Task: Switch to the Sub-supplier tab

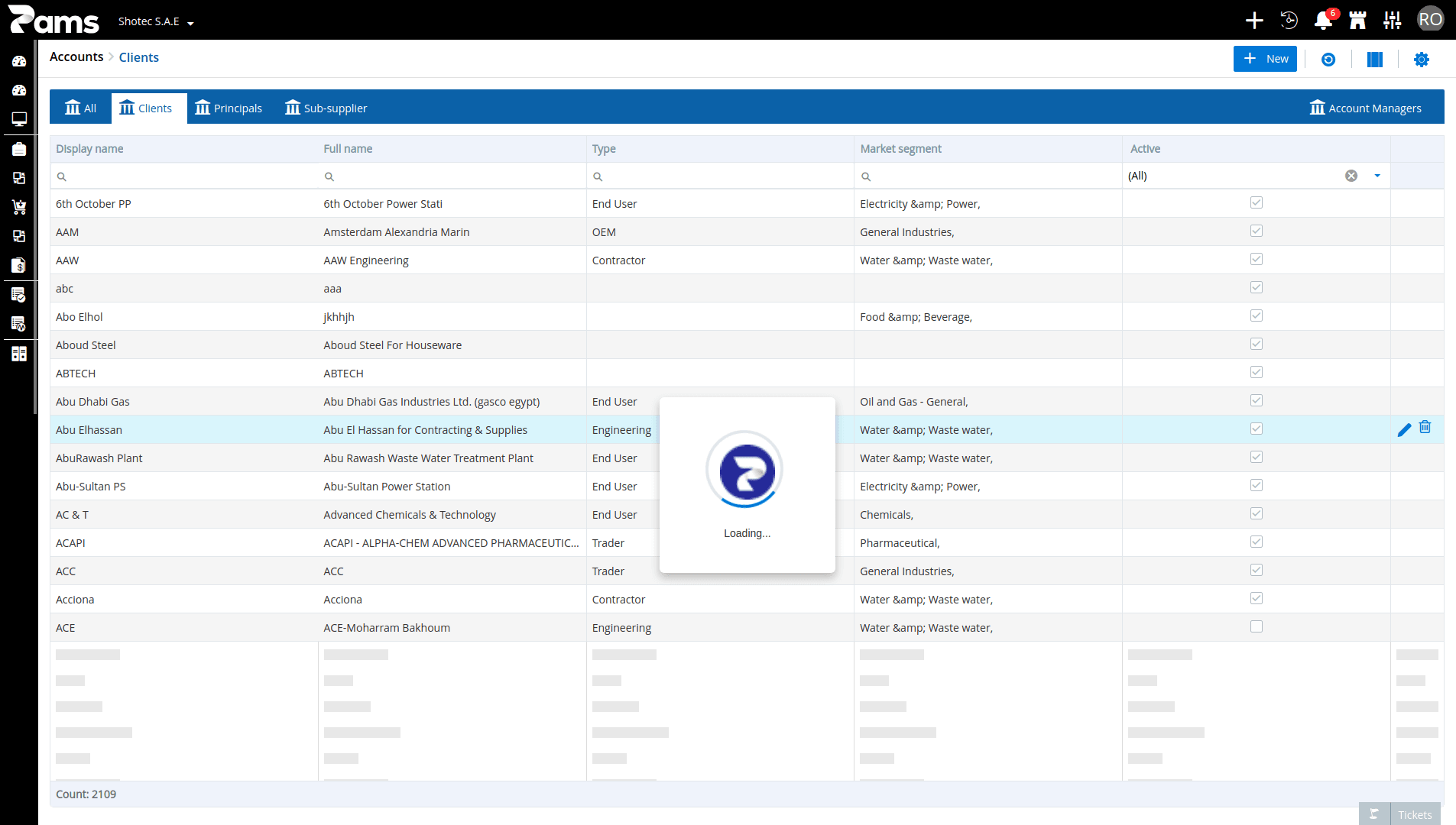Action: [x=326, y=108]
